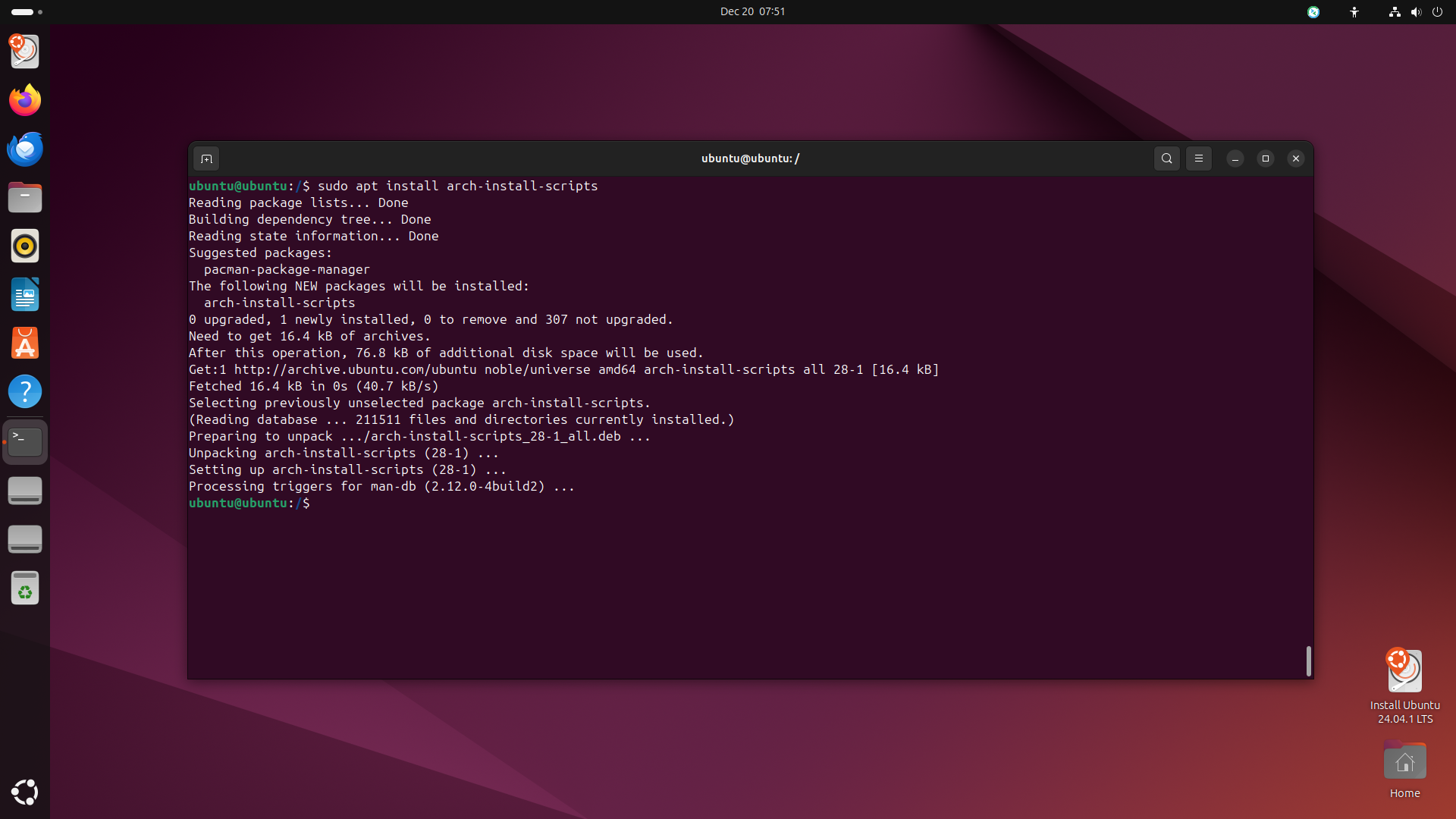Viewport: 1456px width, 819px height.
Task: Click the green tray indicator icon
Action: 1313,11
